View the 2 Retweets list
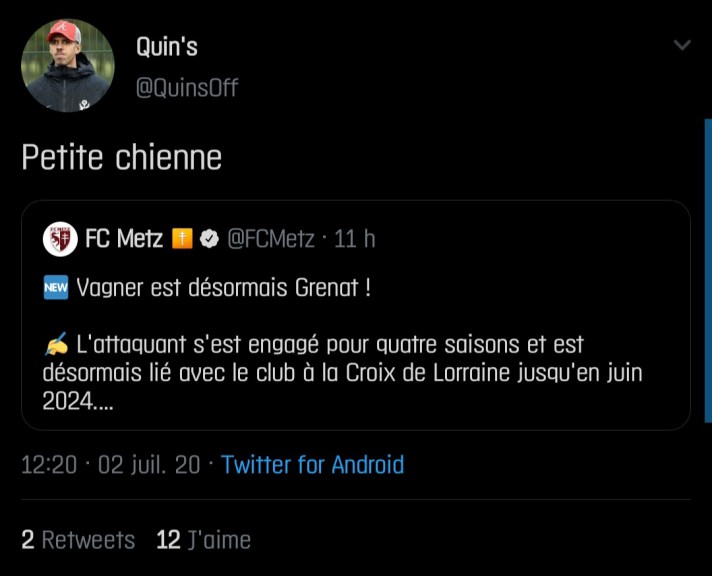712x576 pixels. click(78, 540)
